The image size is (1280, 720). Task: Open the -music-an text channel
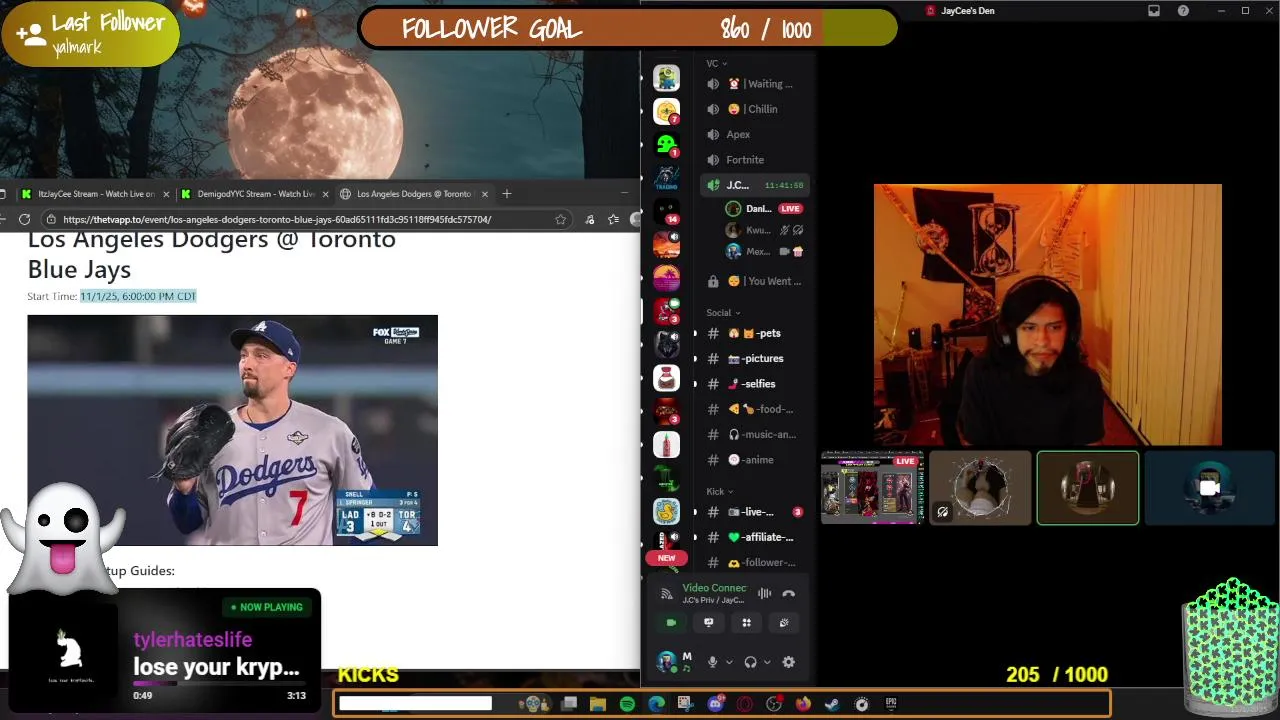[756, 434]
